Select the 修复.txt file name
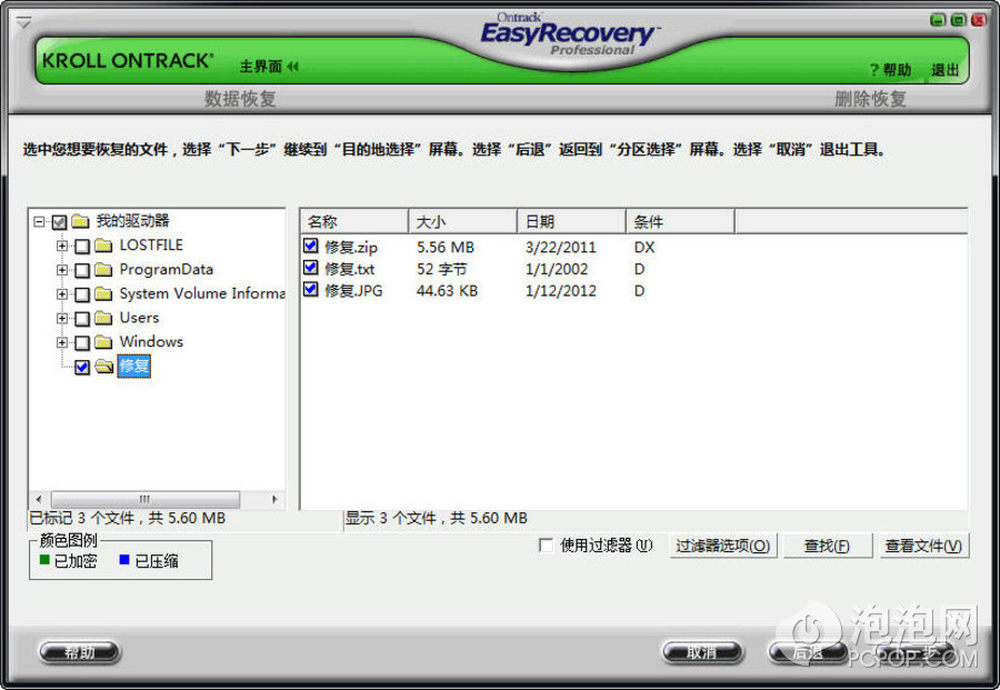The width and height of the screenshot is (1000, 690). coord(349,269)
